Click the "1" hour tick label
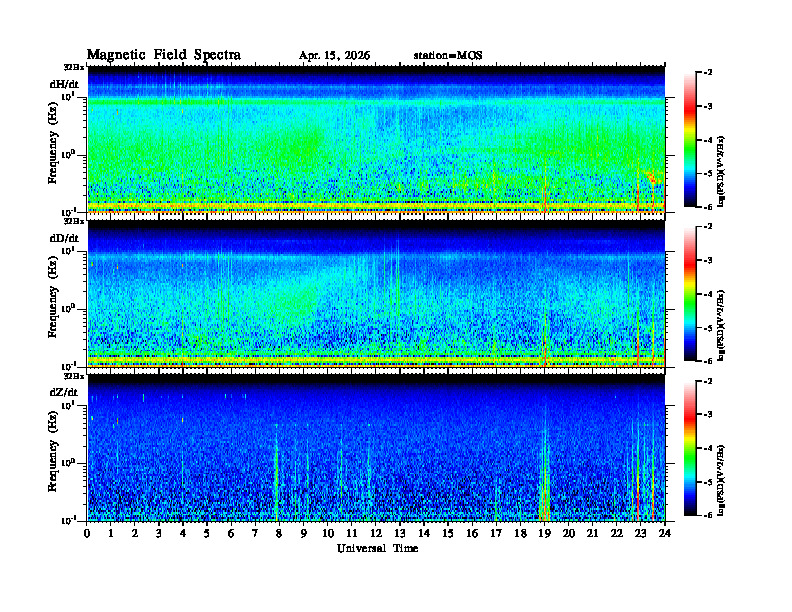The width and height of the screenshot is (792, 612). tap(111, 533)
